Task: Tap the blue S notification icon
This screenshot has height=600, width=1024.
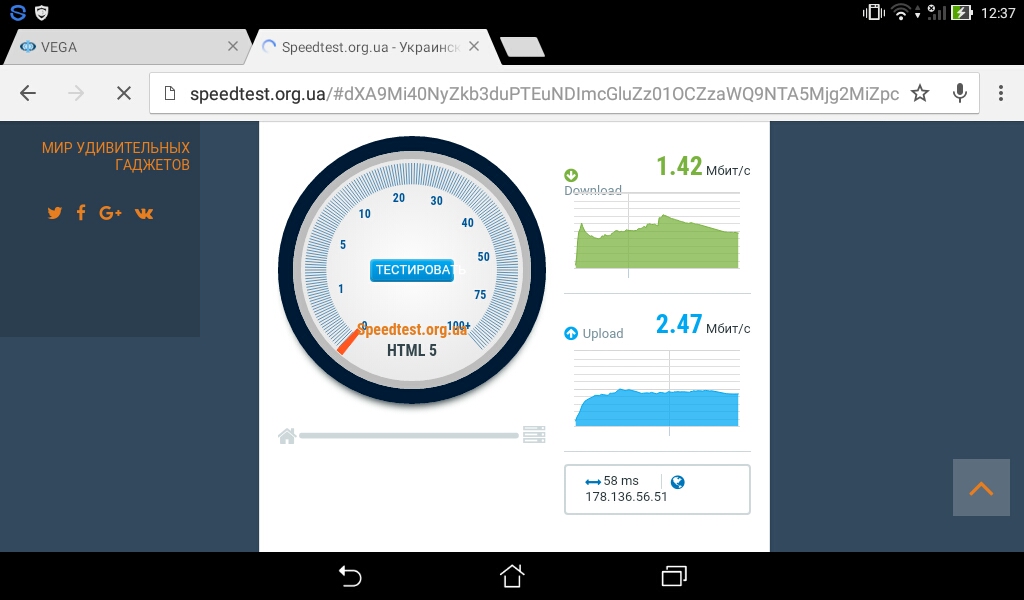Action: pos(18,12)
